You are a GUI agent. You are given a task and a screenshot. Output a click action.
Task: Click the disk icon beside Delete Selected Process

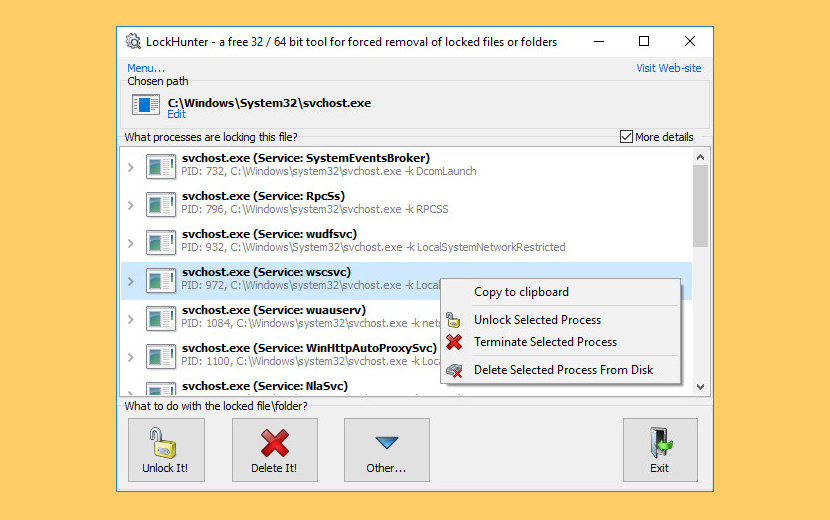(x=454, y=370)
